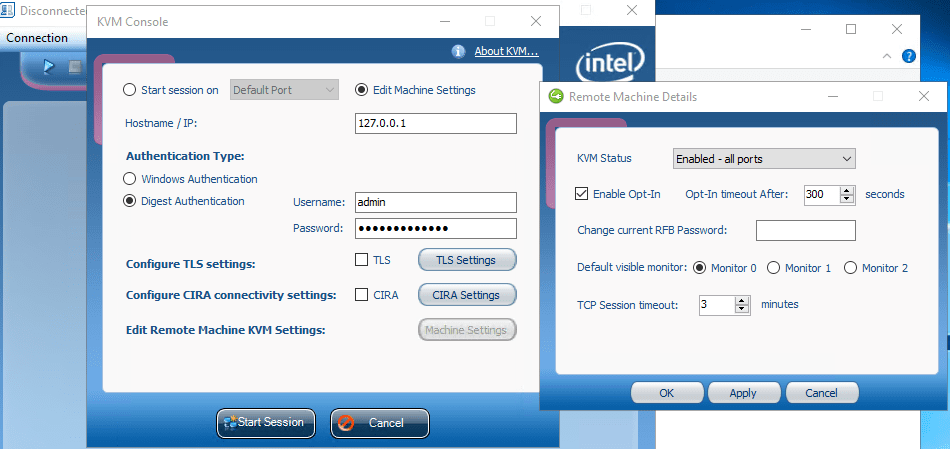950x449 pixels.
Task: Choose Digest Authentication option
Action: [x=129, y=201]
